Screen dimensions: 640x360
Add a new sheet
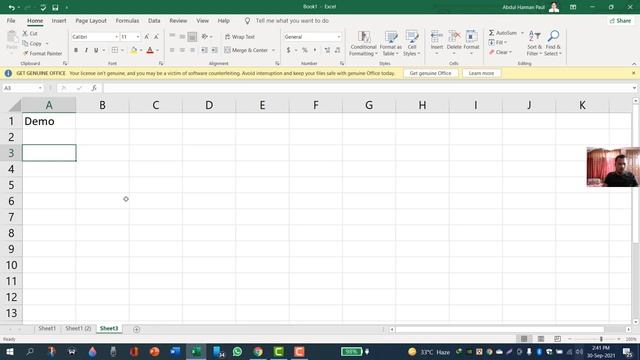tap(136, 329)
